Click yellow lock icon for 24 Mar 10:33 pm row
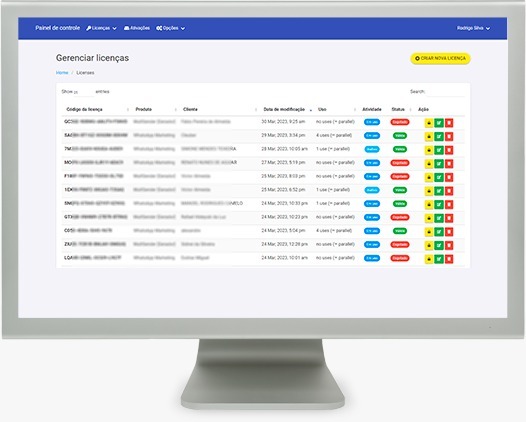 (x=429, y=205)
